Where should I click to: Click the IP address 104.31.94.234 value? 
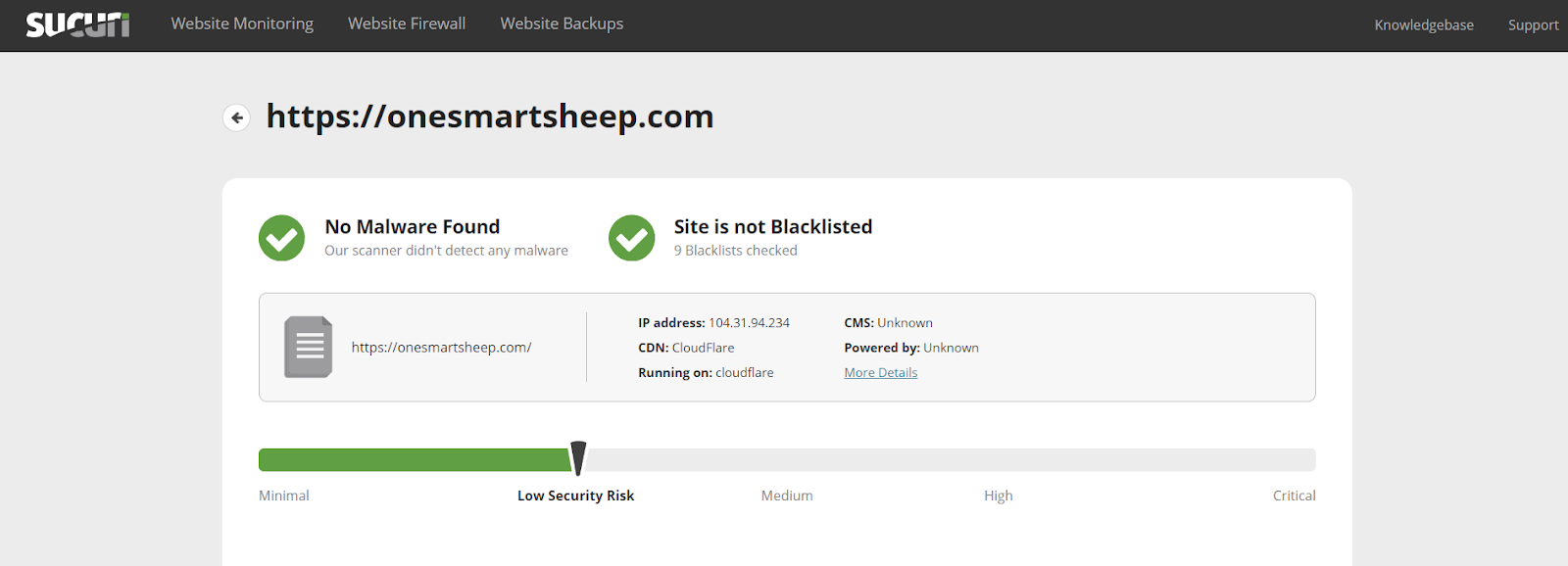click(749, 322)
